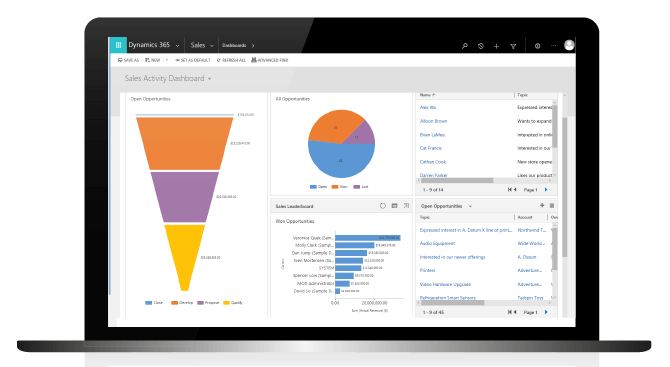Go to next page in leads list
Image resolution: width=670 pixels, height=367 pixels.
(546, 189)
